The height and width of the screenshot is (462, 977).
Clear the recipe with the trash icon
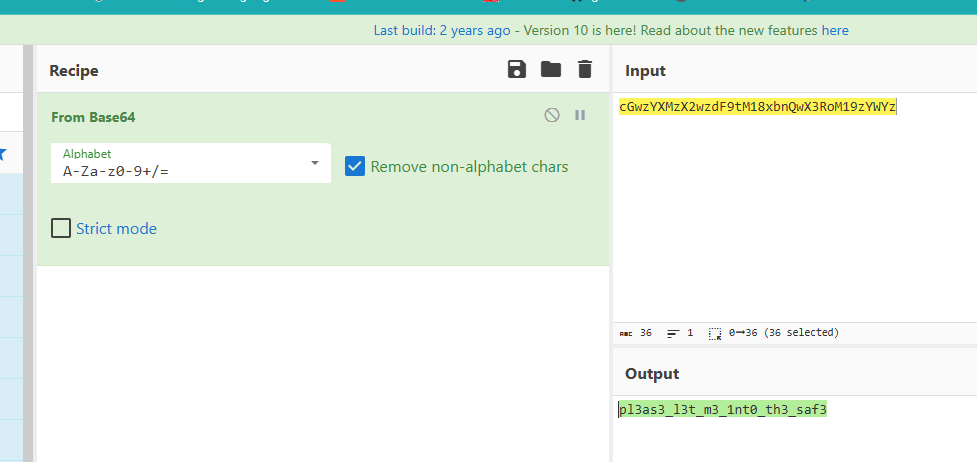584,69
